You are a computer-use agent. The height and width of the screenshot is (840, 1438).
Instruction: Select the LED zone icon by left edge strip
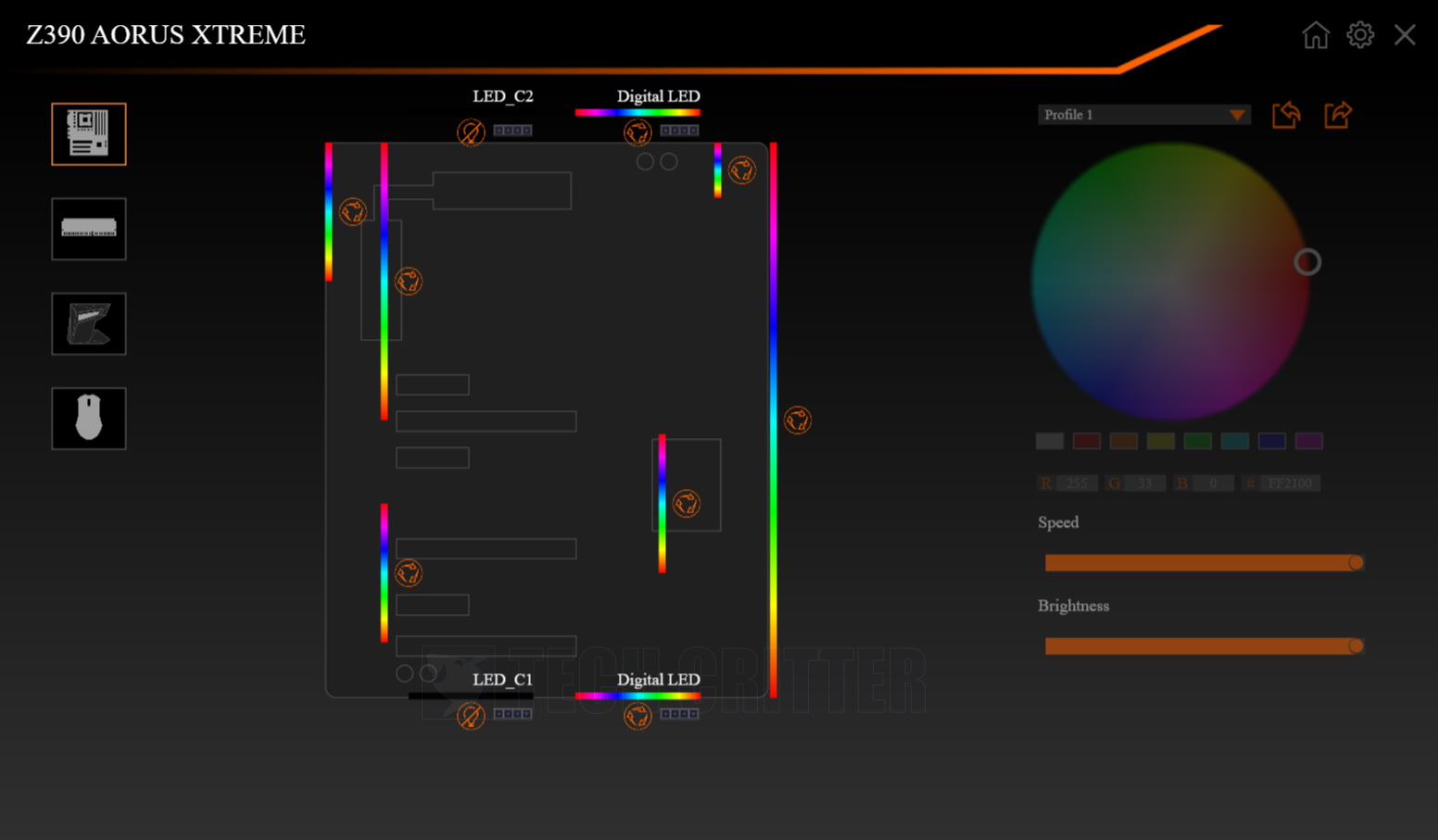click(x=353, y=212)
